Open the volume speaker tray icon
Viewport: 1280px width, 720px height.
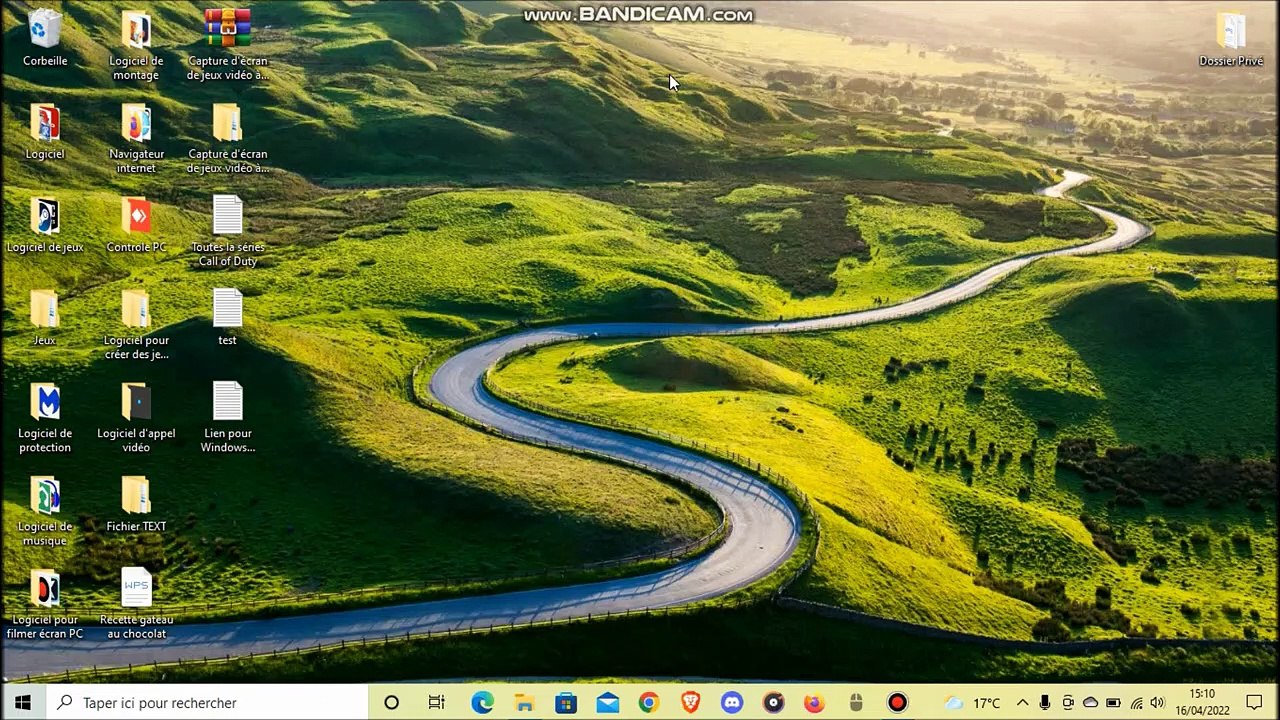pyautogui.click(x=1158, y=703)
